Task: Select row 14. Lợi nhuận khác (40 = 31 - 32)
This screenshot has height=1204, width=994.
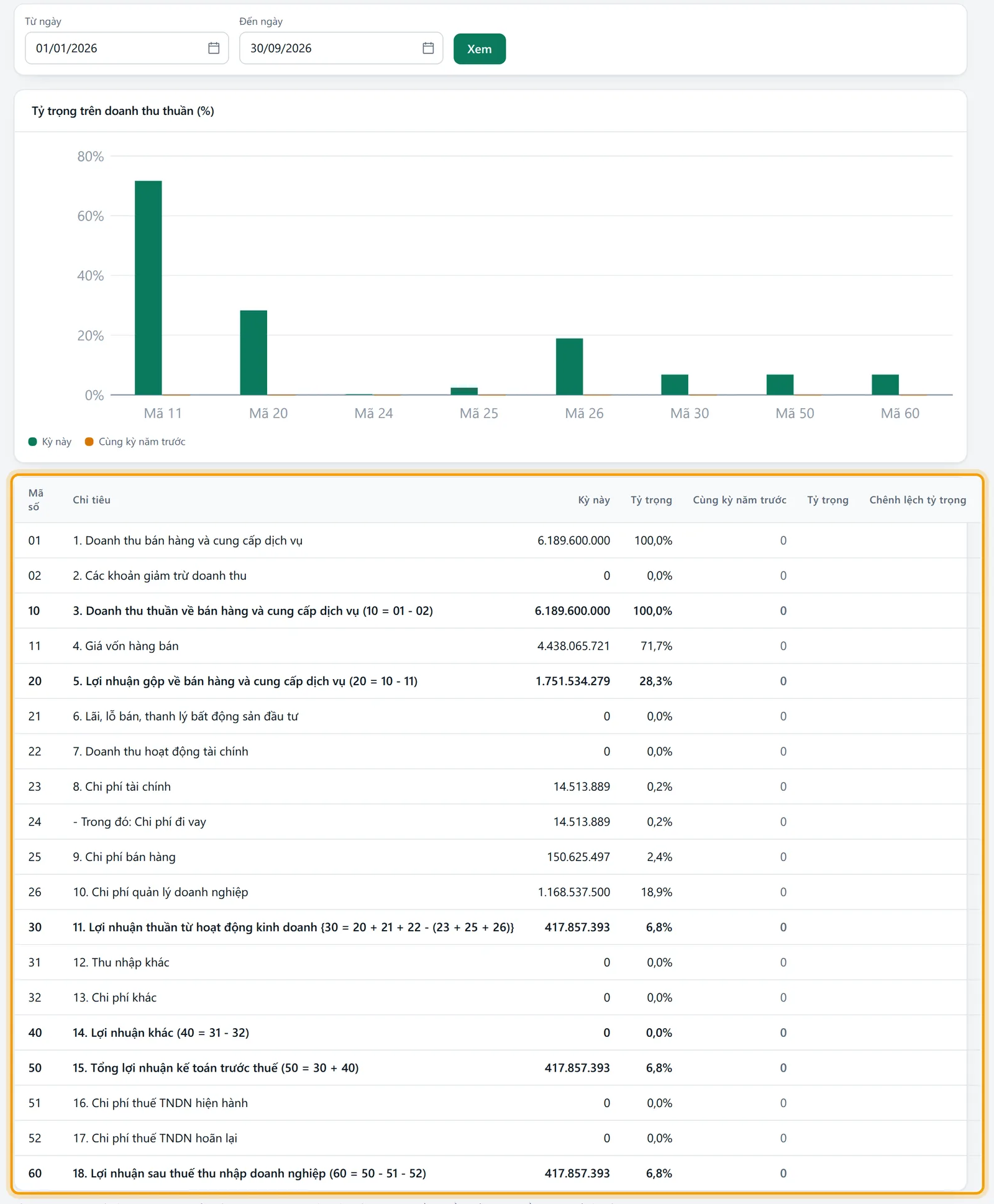Action: click(x=491, y=1033)
